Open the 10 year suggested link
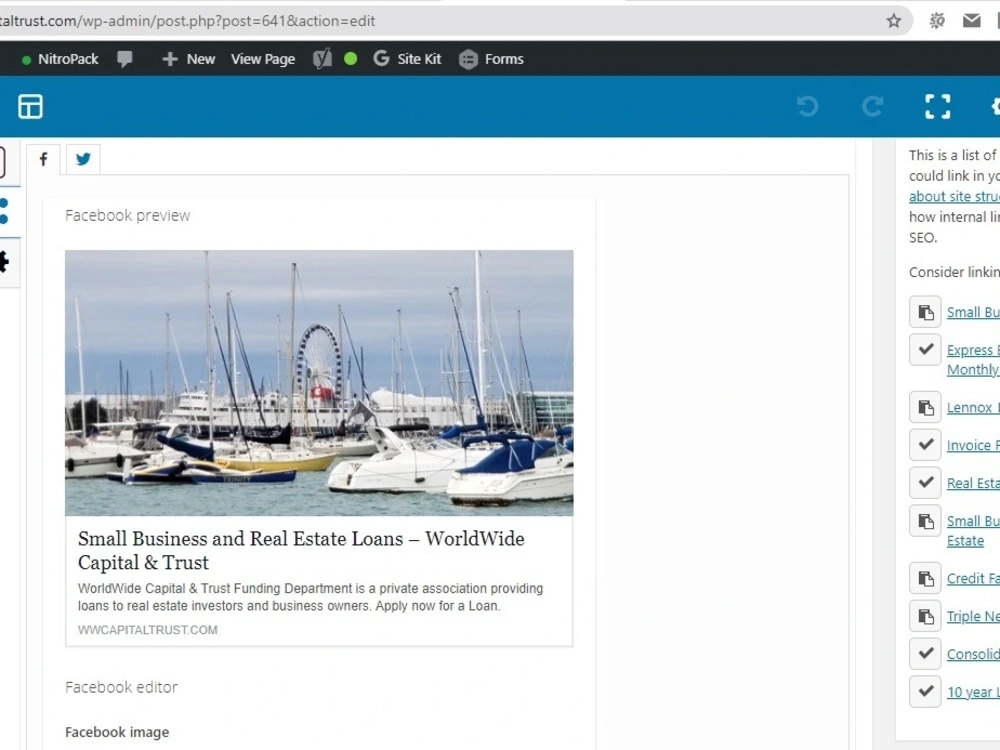The width and height of the screenshot is (1000, 750). click(973, 692)
